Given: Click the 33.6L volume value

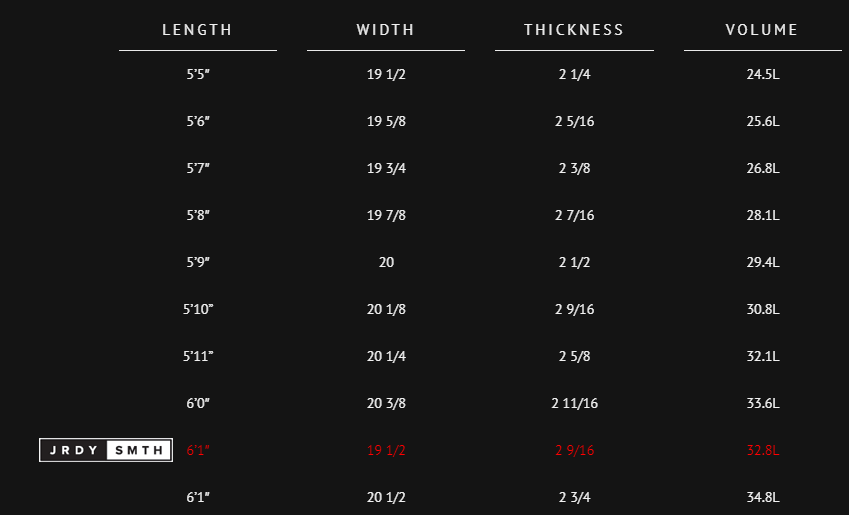Looking at the screenshot, I should pos(763,403).
